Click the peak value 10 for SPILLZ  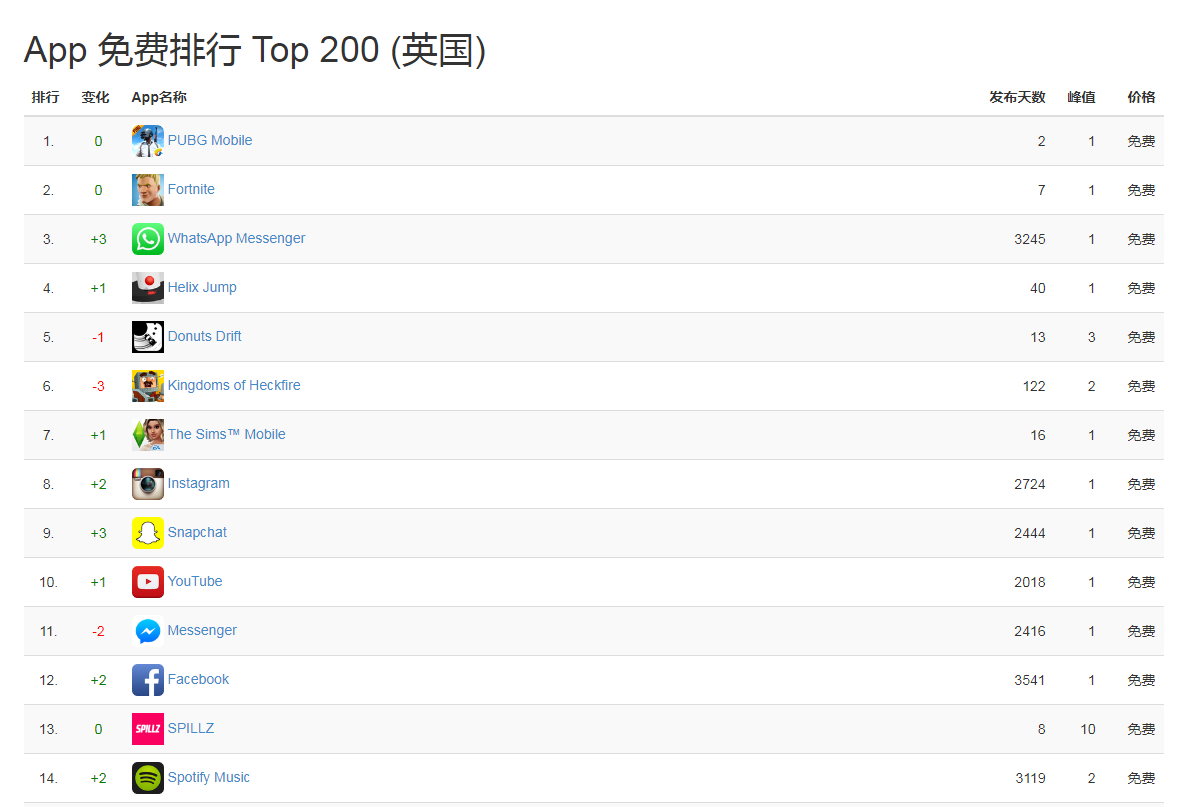click(x=1088, y=729)
